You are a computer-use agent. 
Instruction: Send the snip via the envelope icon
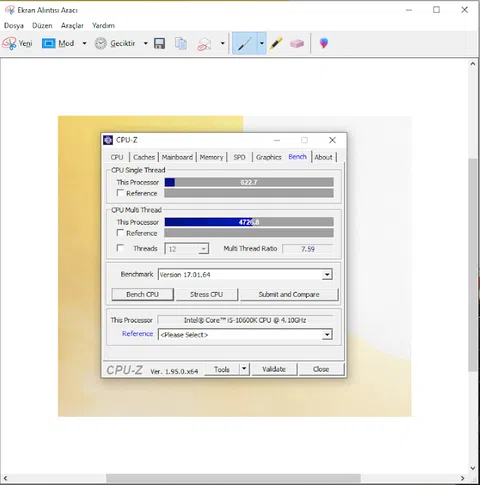[x=204, y=44]
